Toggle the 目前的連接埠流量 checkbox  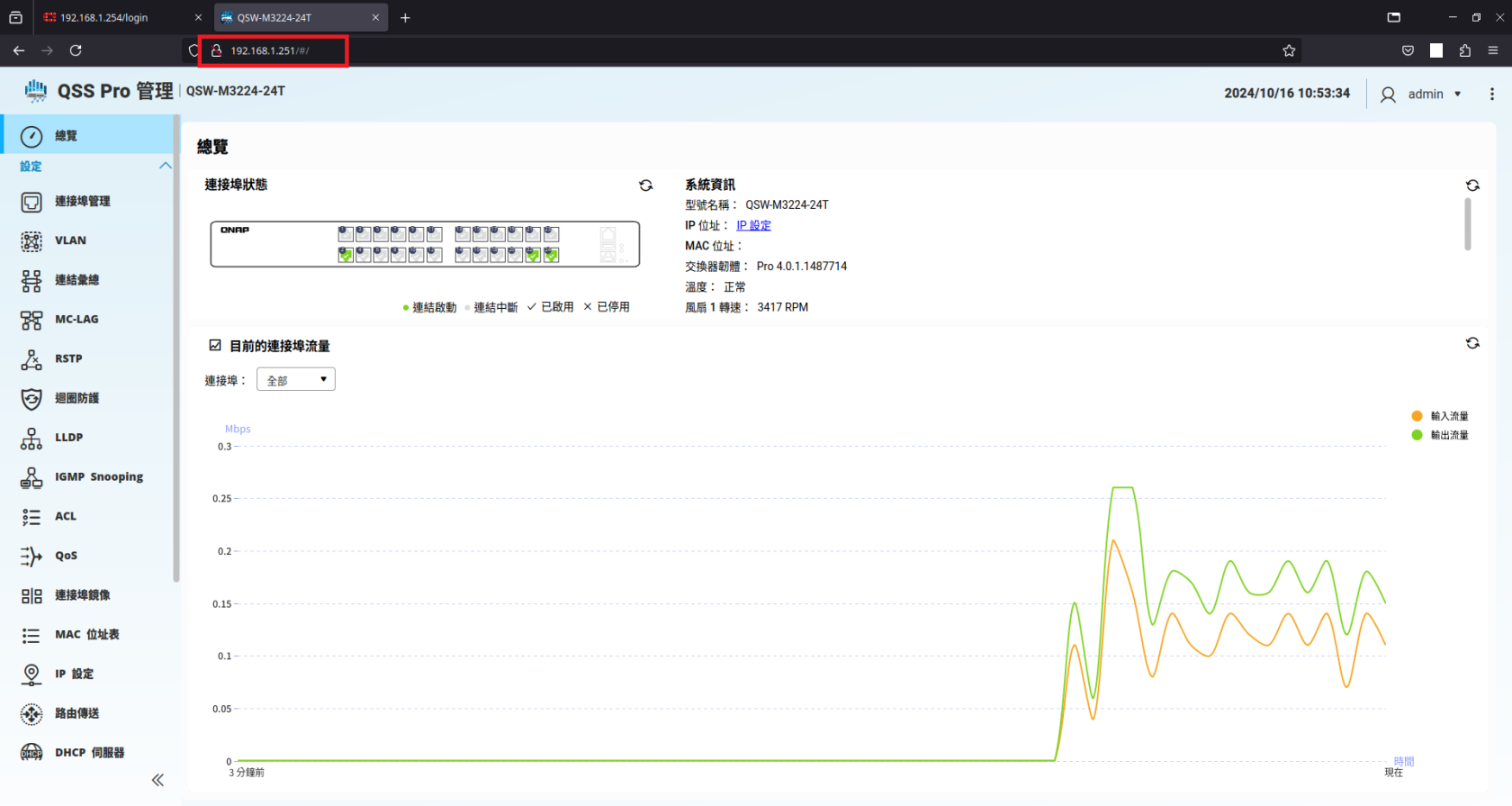215,345
